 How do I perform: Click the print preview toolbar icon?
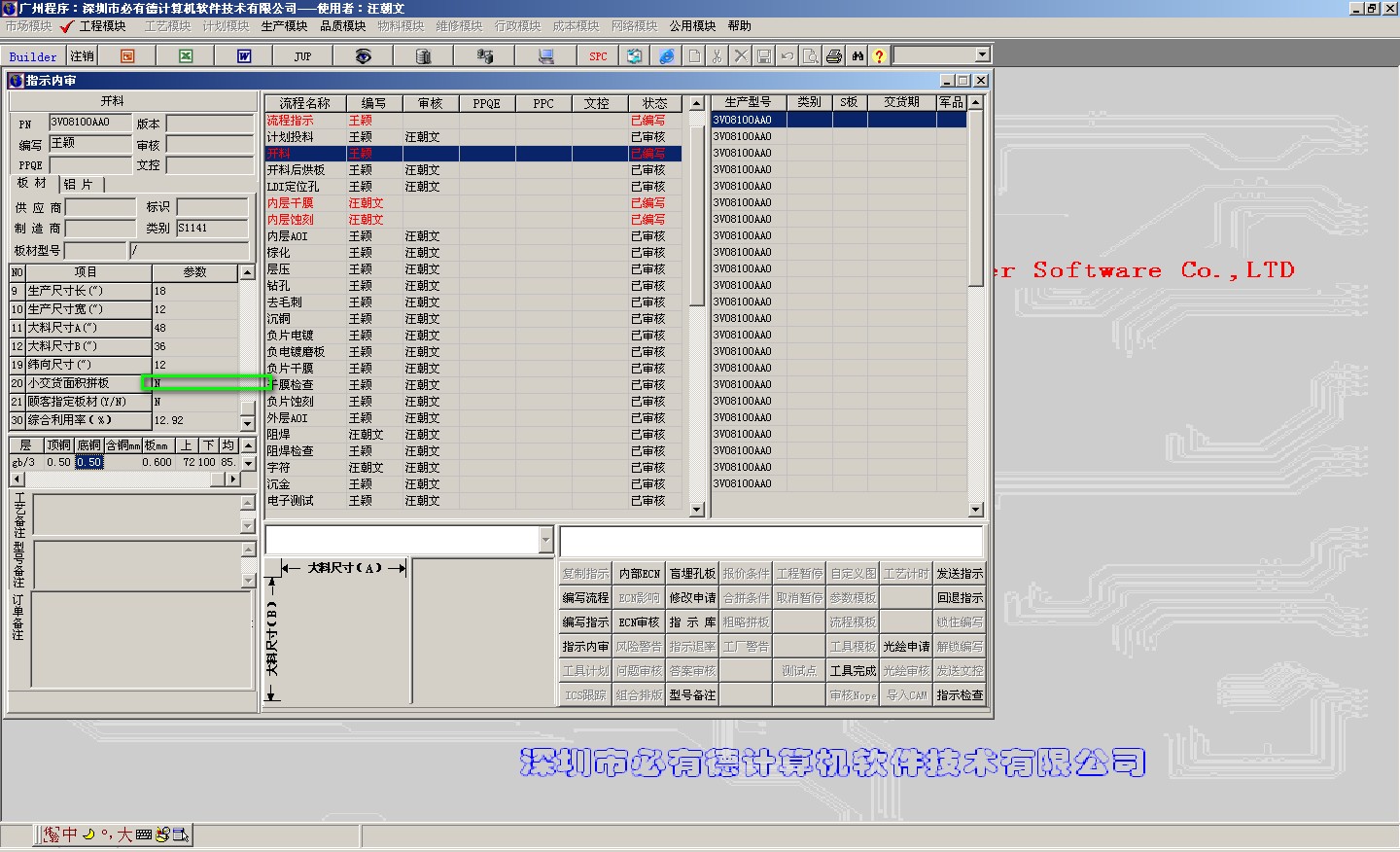point(810,56)
